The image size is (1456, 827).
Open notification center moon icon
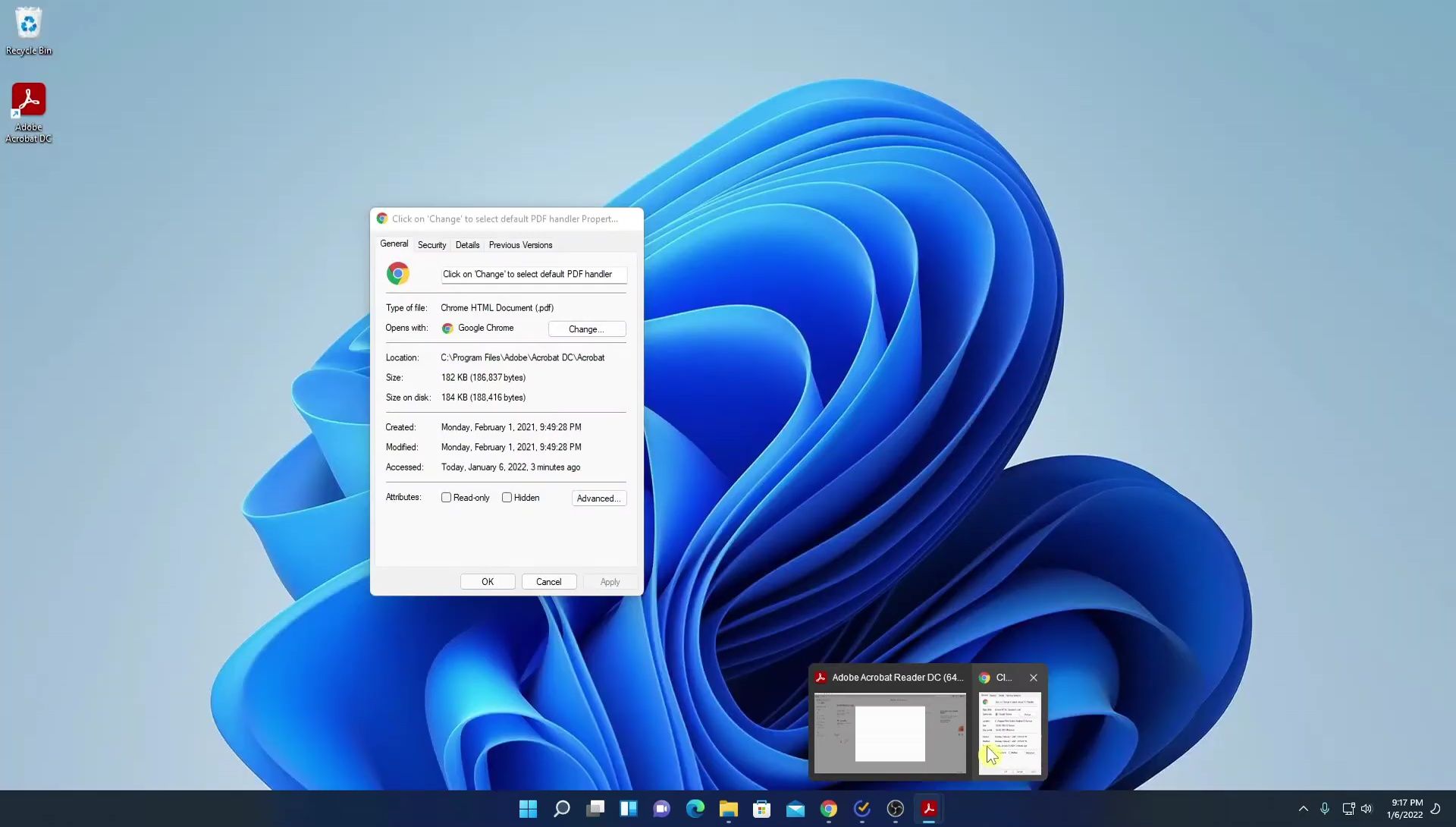point(1436,809)
